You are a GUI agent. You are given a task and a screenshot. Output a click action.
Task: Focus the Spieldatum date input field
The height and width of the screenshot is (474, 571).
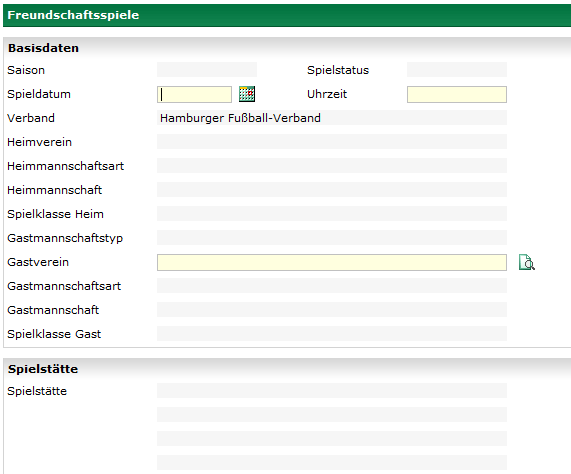194,94
